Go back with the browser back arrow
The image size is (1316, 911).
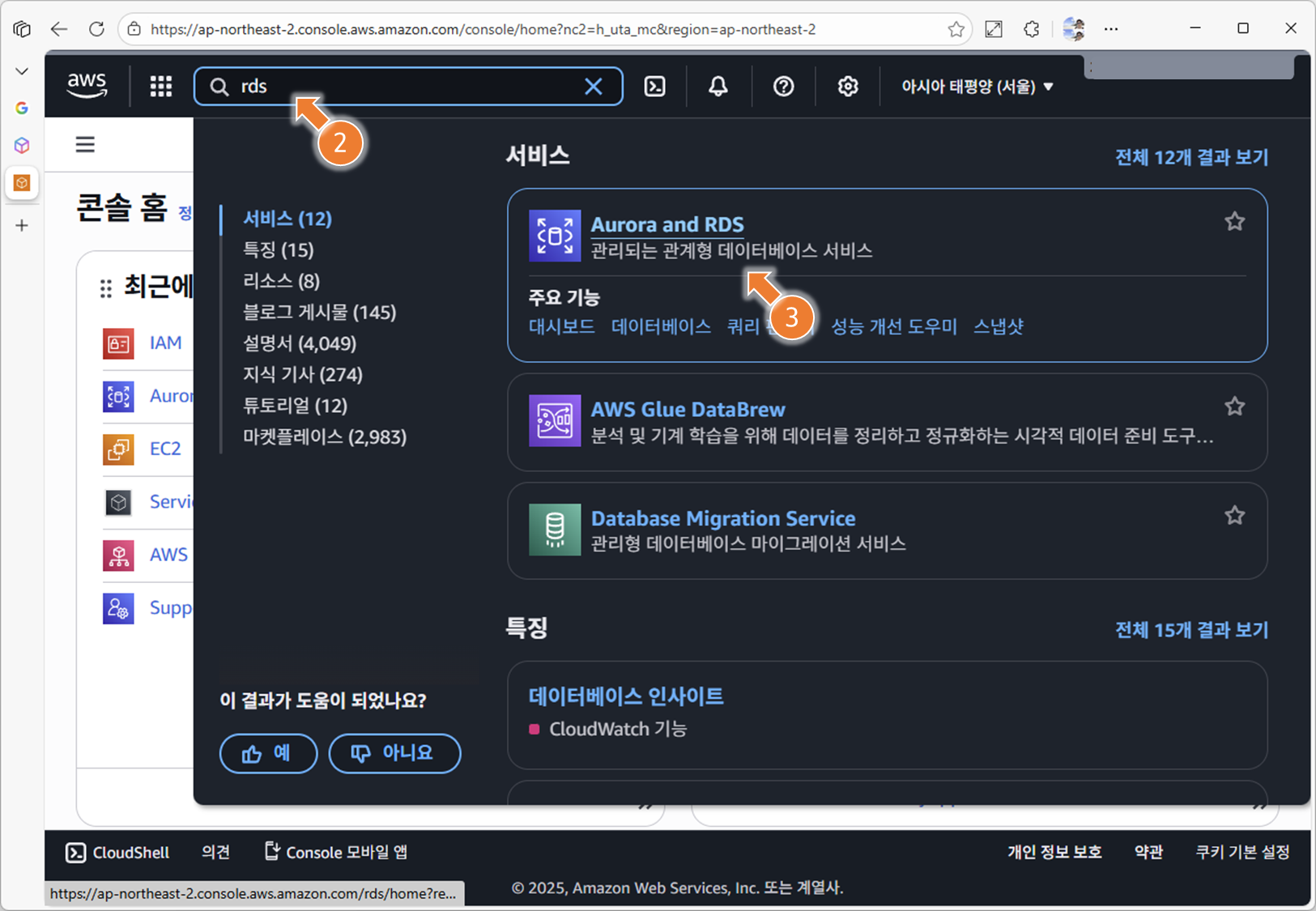tap(59, 29)
